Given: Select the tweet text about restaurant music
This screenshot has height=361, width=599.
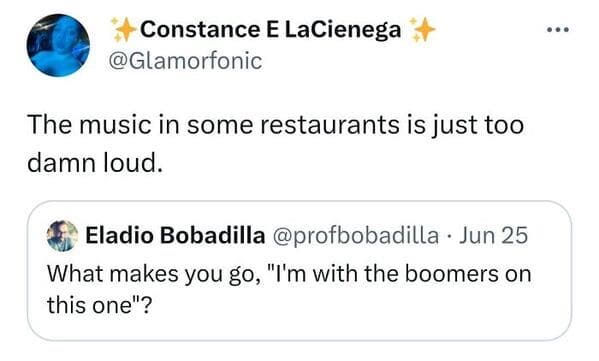Looking at the screenshot, I should pos(275,144).
